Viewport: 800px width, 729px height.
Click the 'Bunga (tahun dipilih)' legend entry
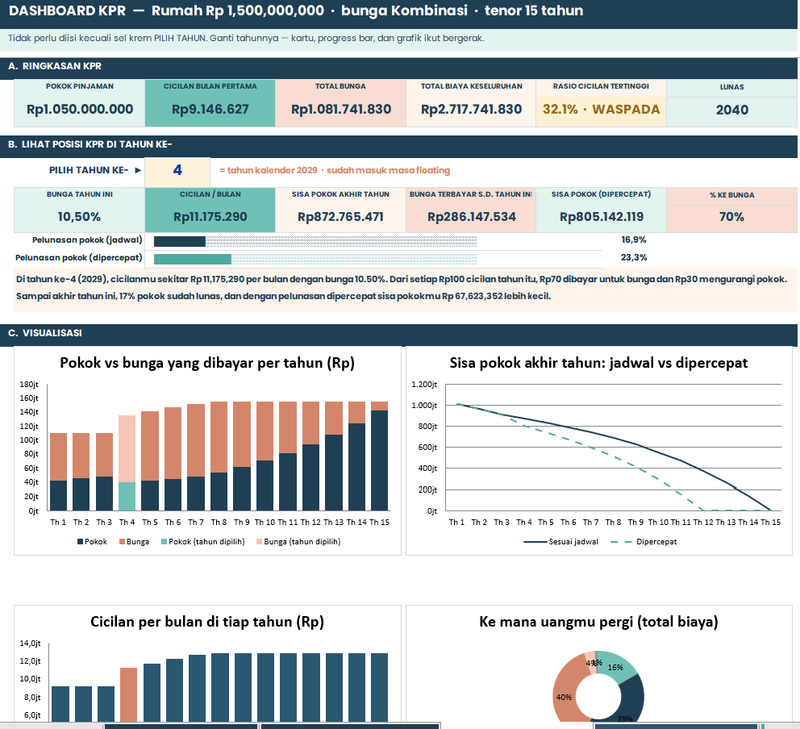[298, 542]
